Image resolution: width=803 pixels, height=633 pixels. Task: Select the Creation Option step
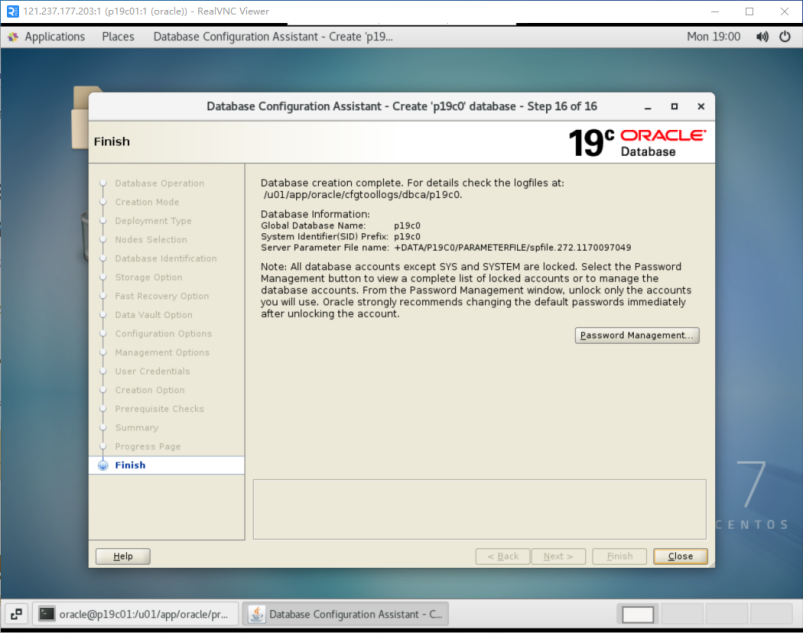click(150, 390)
